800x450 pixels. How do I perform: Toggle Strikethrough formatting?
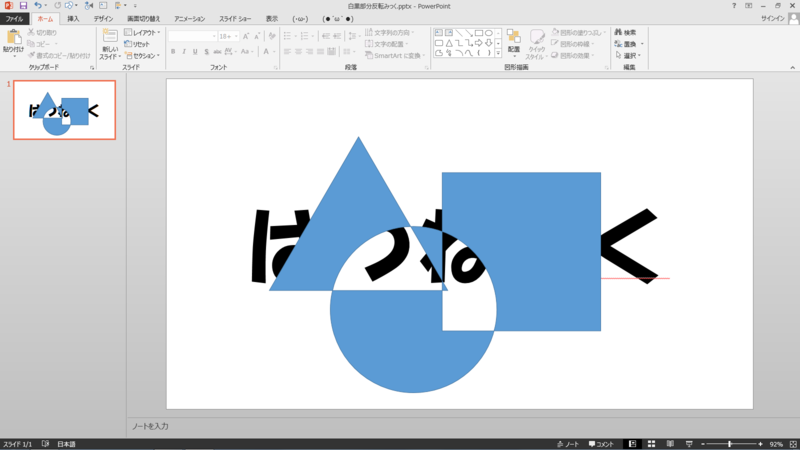coord(217,52)
